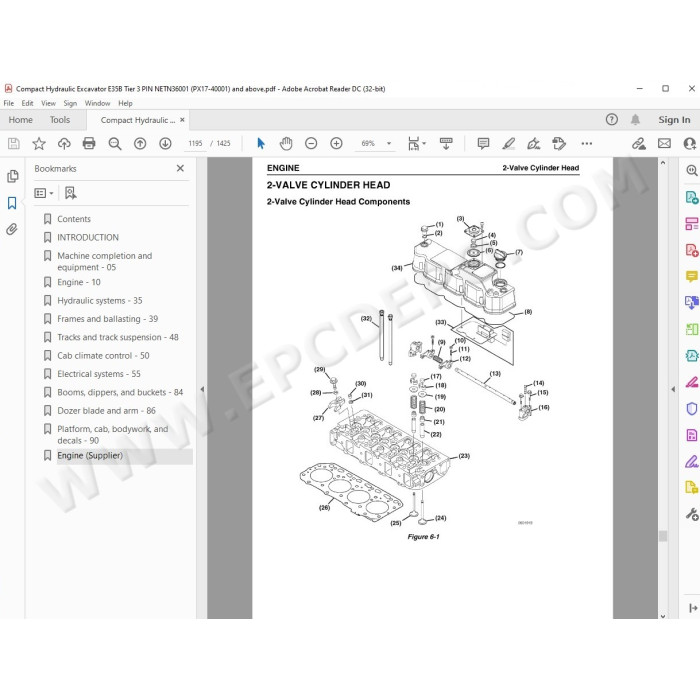The height and width of the screenshot is (700, 700).
Task: Collapse the right tool strip
Action: pyautogui.click(x=693, y=608)
